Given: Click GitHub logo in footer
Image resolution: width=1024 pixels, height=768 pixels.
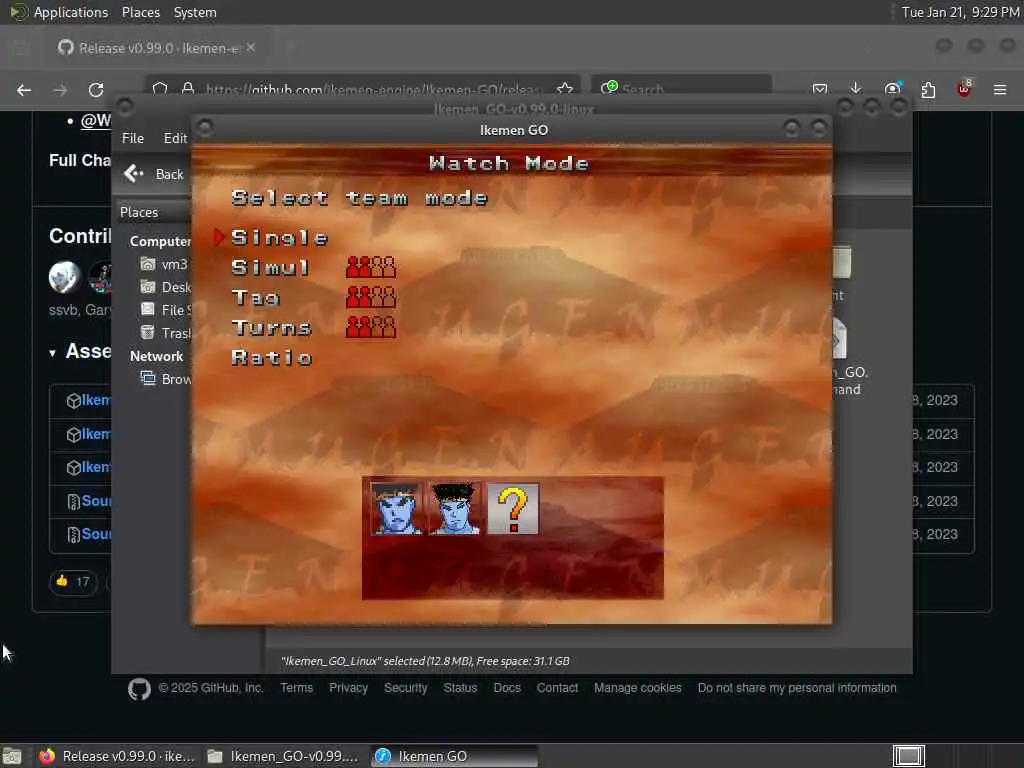Looking at the screenshot, I should [139, 689].
